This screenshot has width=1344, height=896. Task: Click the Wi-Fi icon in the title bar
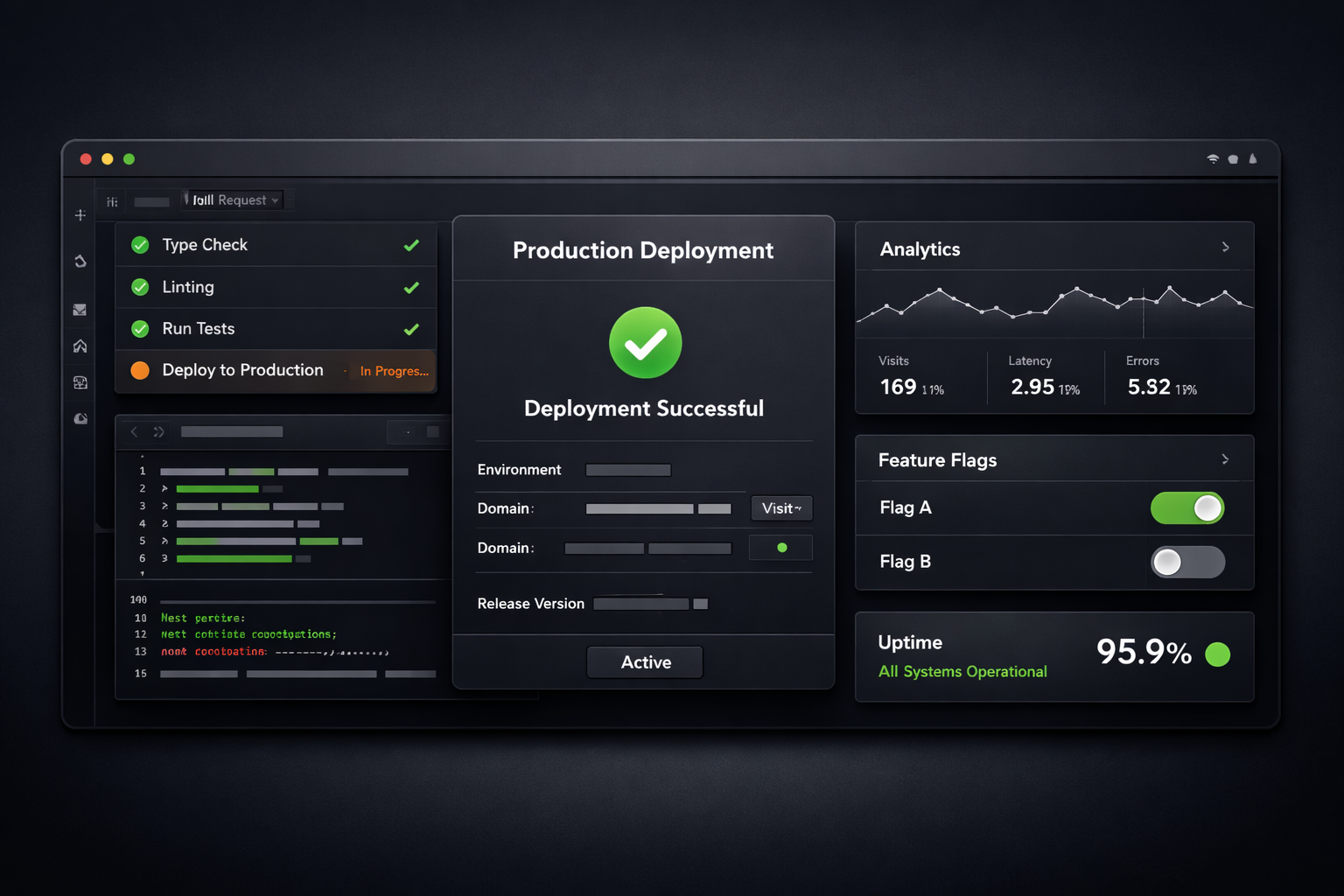[1213, 159]
